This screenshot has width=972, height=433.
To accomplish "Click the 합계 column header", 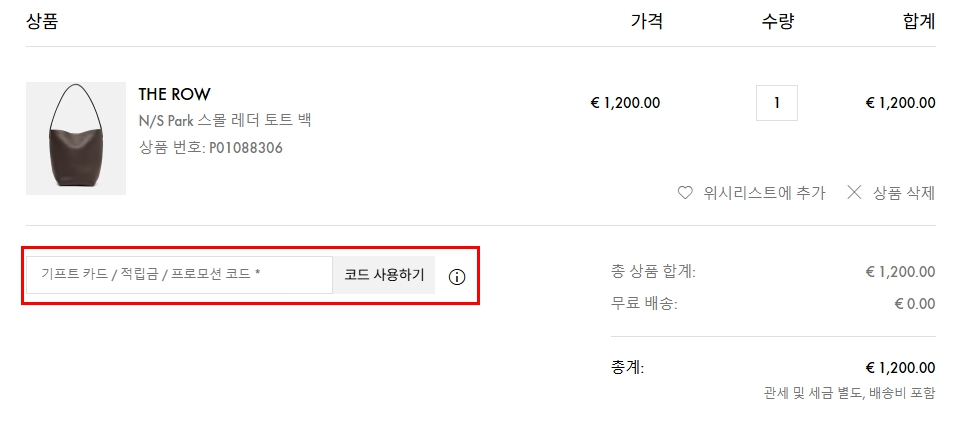I will [x=918, y=21].
